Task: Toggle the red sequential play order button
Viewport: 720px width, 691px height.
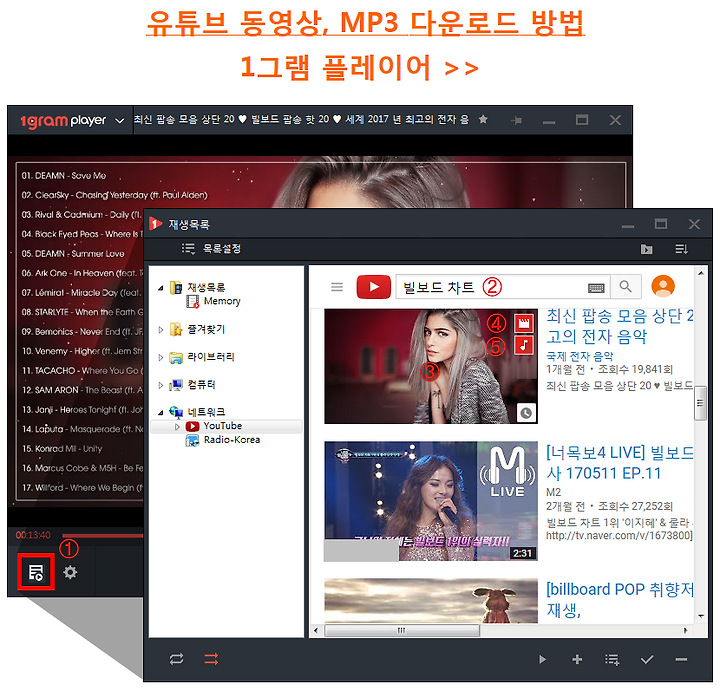Action: [x=211, y=659]
